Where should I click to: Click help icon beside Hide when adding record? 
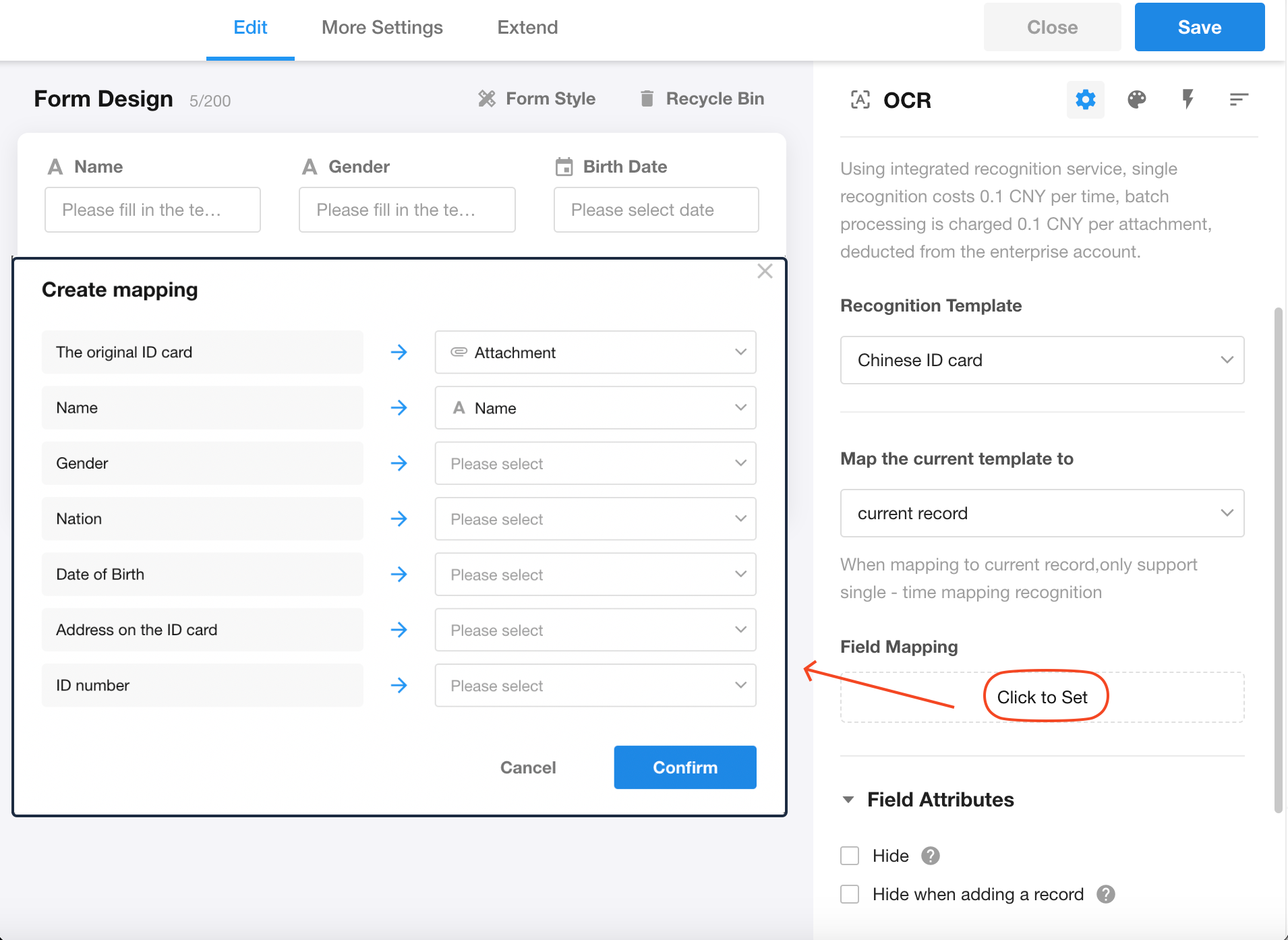tap(1106, 894)
